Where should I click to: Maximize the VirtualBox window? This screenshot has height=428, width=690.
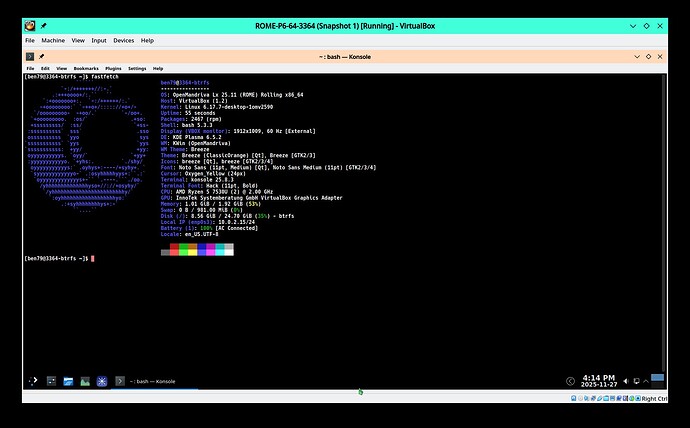(x=646, y=26)
